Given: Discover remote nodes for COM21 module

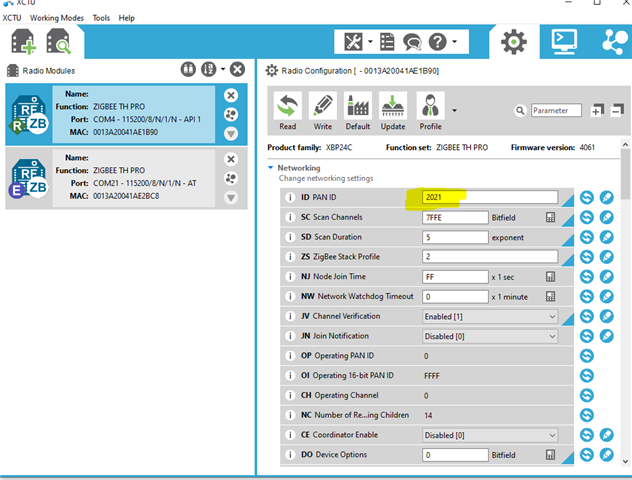Looking at the screenshot, I should tap(231, 179).
